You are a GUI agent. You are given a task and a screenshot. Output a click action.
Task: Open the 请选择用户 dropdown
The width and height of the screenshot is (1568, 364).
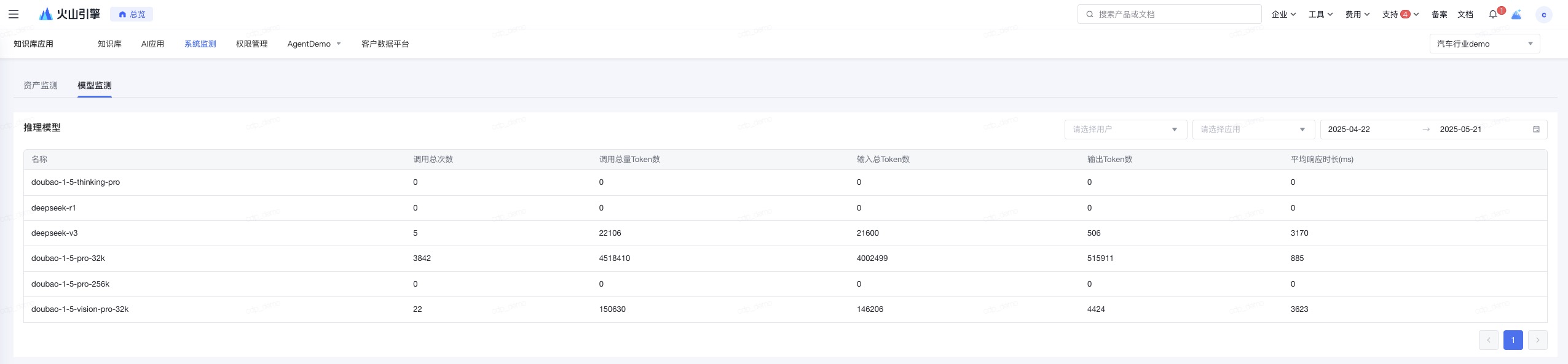tap(1125, 130)
